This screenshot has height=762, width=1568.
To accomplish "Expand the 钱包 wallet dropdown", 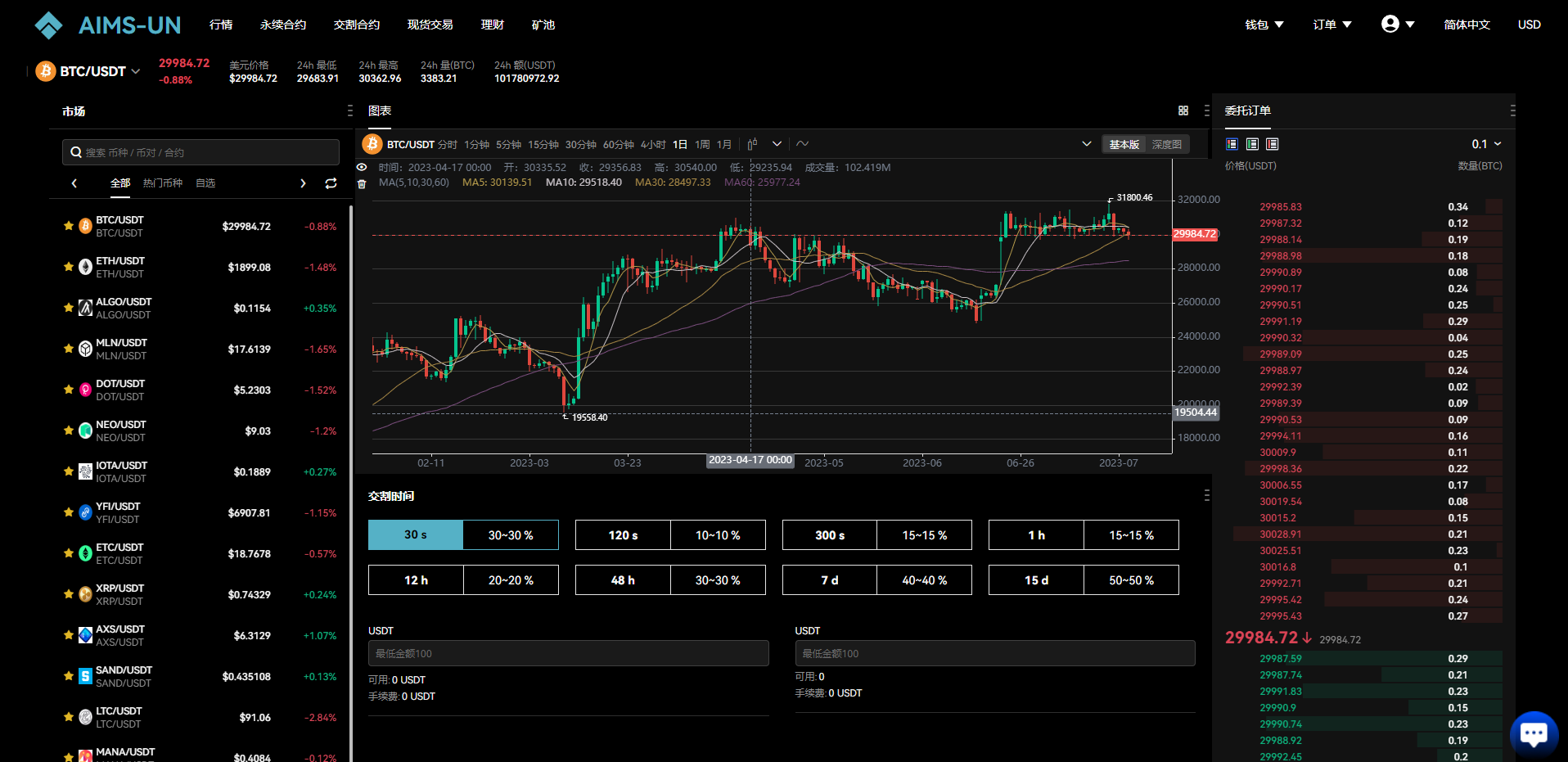I will pyautogui.click(x=1264, y=25).
